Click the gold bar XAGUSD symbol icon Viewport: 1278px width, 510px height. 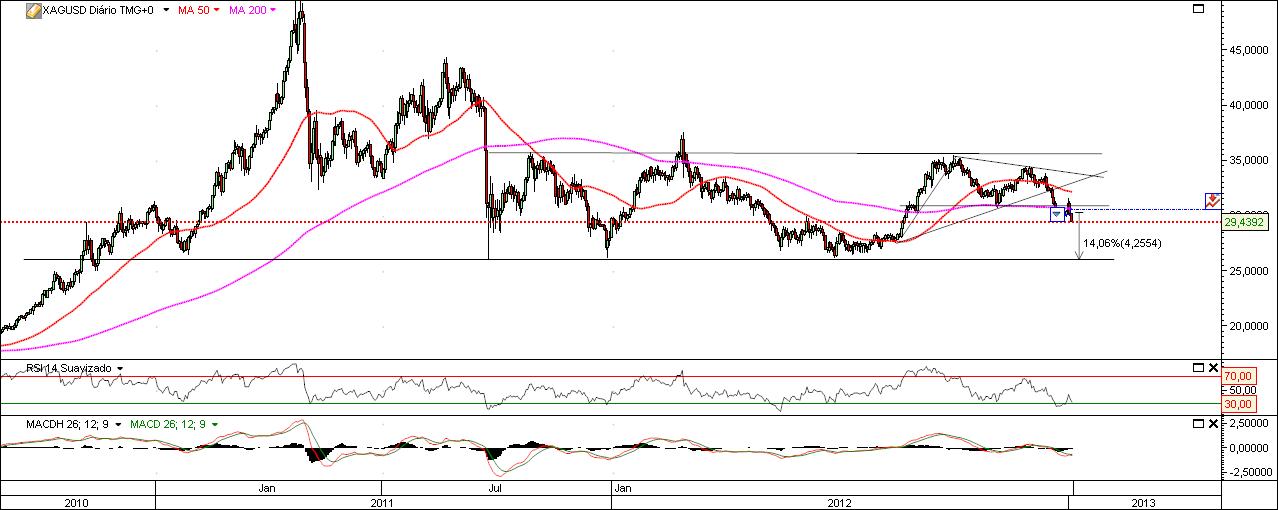pos(33,9)
